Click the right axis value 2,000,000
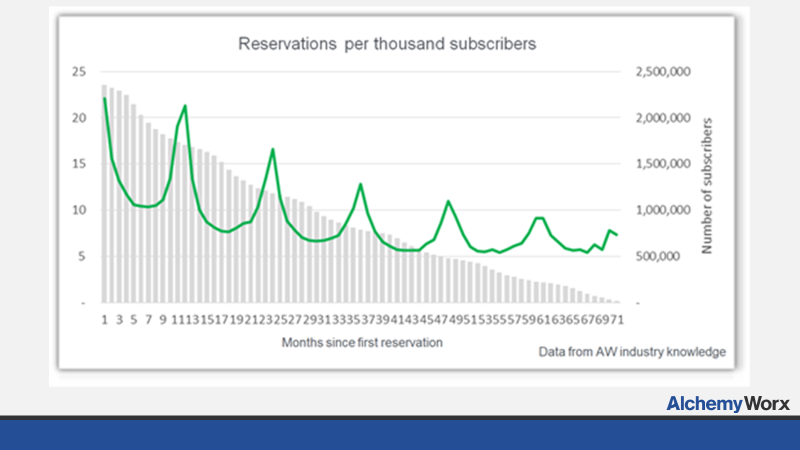 663,118
